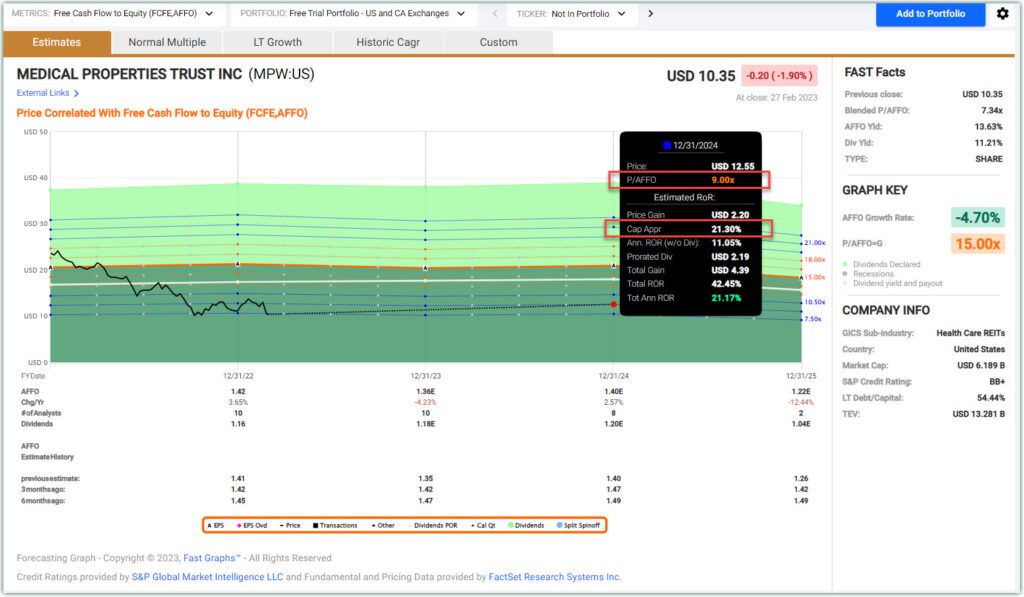Click the Market Cap USD 6.189 B value
Viewport: 1024px width, 597px height.
[981, 366]
